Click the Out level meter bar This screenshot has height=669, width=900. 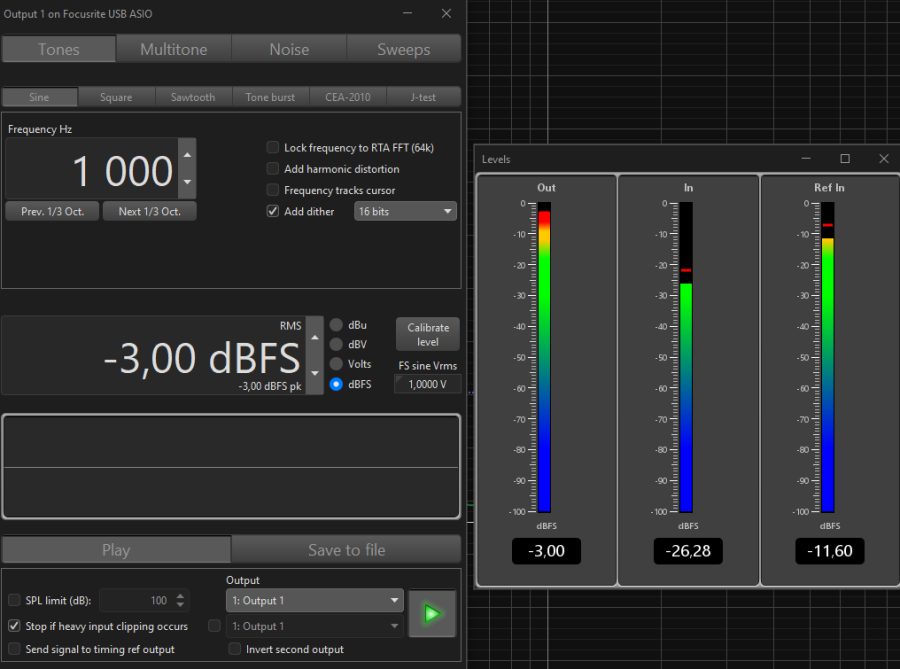click(544, 357)
